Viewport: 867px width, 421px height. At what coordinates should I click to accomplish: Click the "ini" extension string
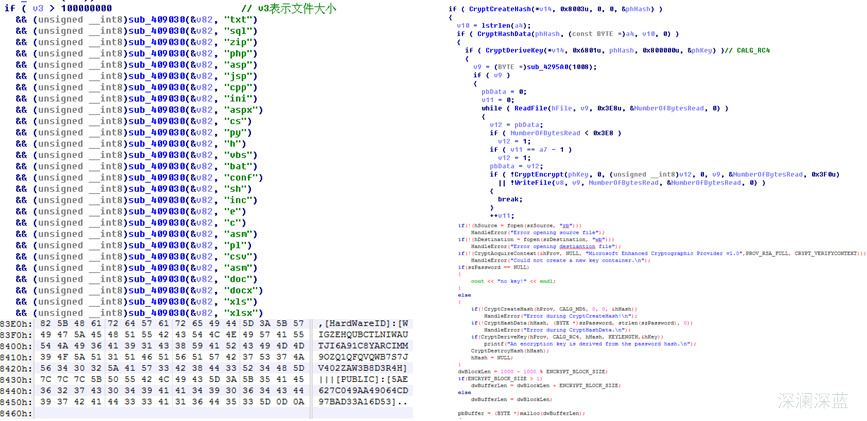click(x=241, y=99)
